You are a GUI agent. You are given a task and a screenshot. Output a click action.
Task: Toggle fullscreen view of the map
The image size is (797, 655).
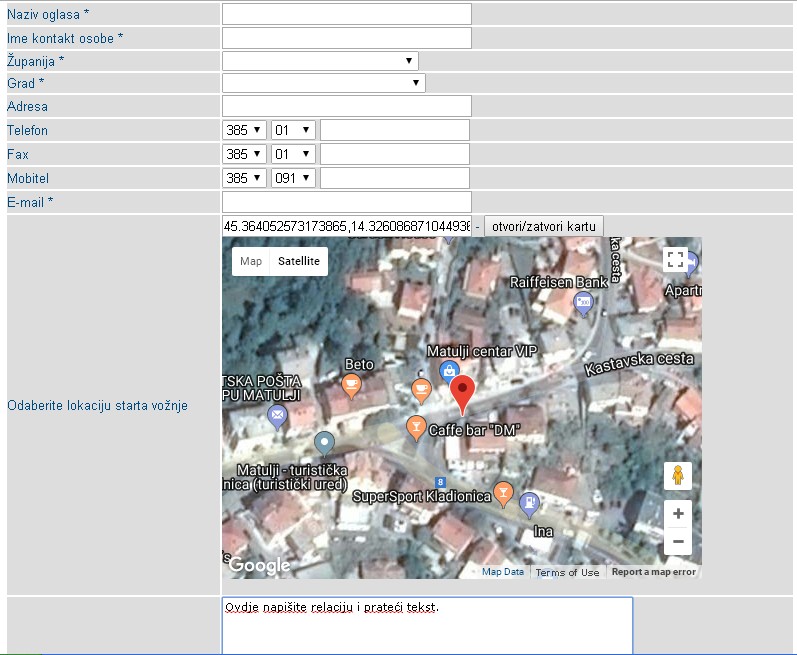coord(677,260)
